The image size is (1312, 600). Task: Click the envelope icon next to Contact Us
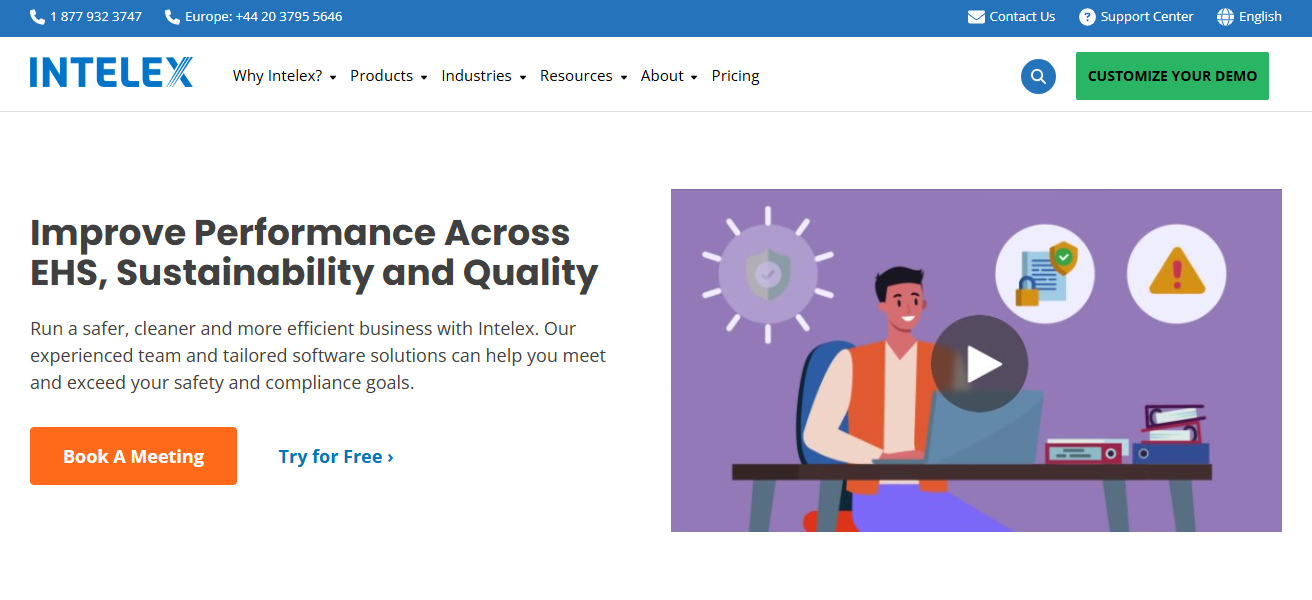pyautogui.click(x=976, y=17)
